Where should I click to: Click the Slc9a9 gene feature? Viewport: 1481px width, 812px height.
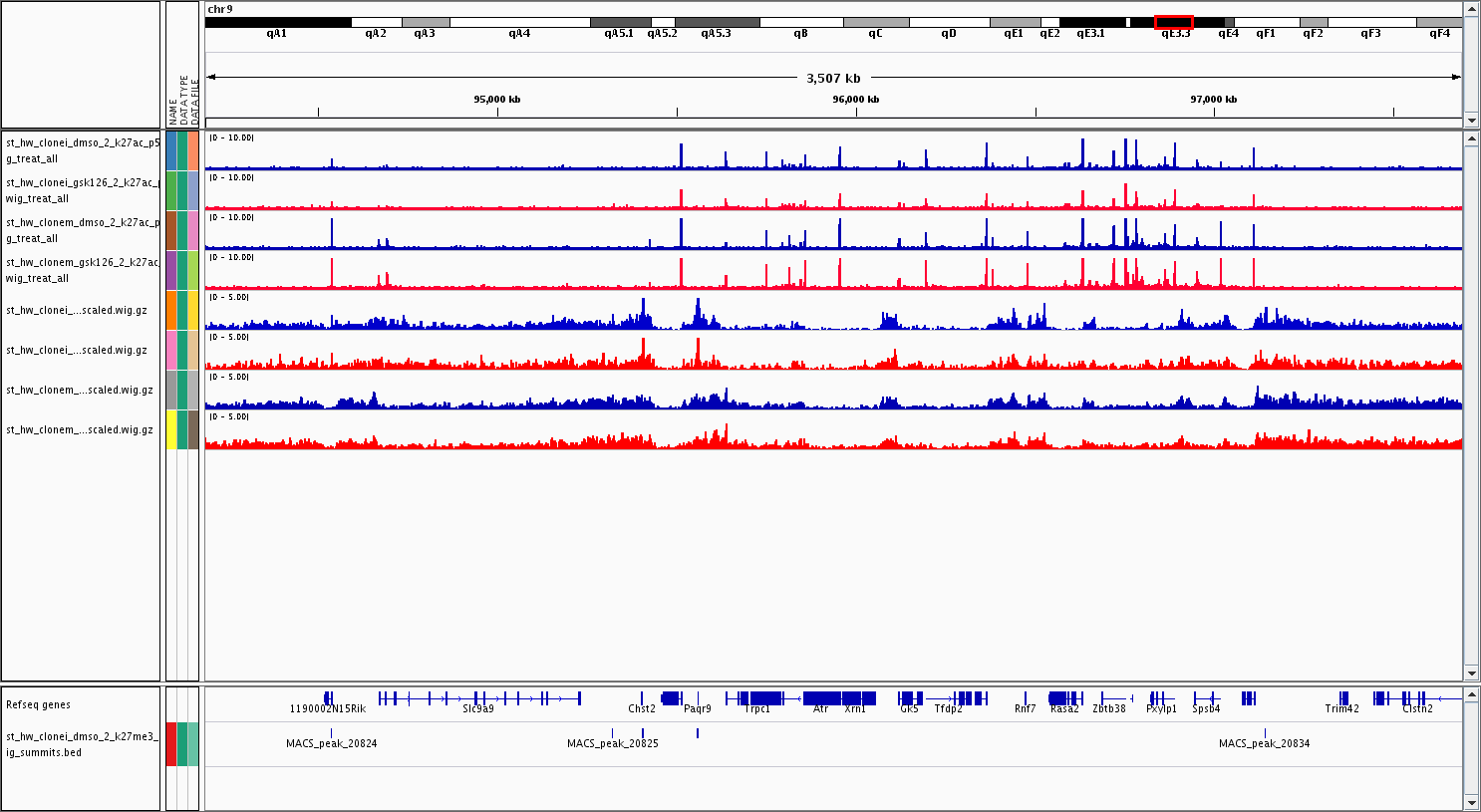[478, 698]
